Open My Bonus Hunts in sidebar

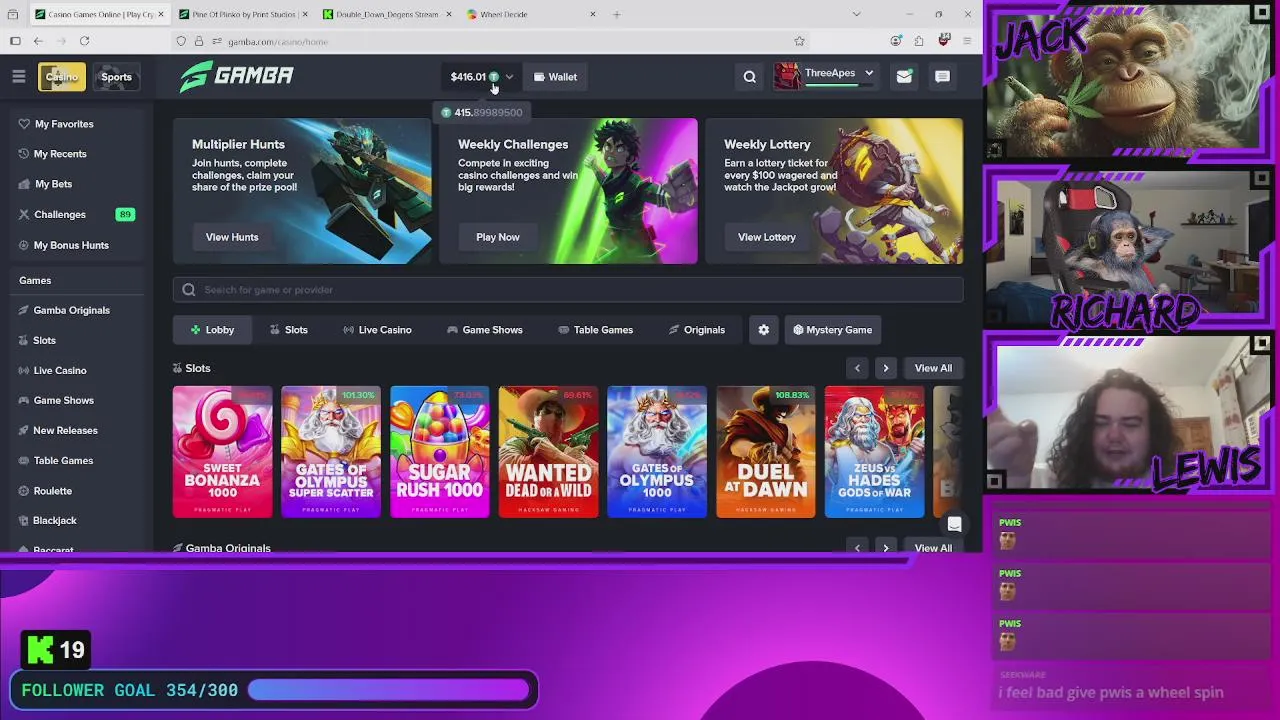pyautogui.click(x=71, y=245)
